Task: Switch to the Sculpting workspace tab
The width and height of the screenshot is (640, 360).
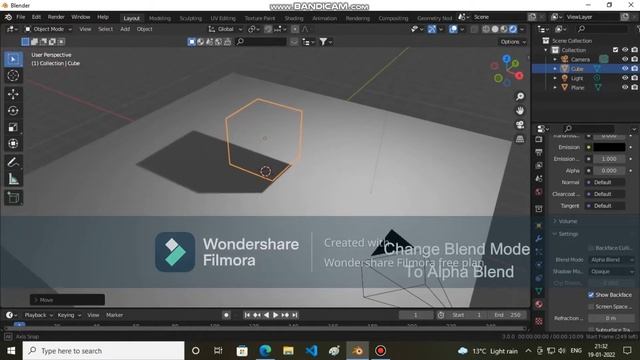Action: (x=191, y=18)
